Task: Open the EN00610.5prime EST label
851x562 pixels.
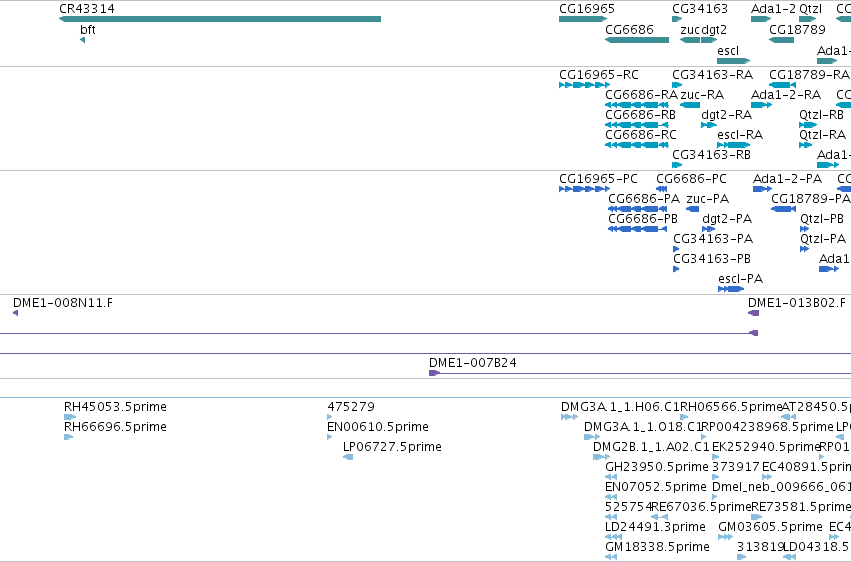Action: pyautogui.click(x=378, y=426)
